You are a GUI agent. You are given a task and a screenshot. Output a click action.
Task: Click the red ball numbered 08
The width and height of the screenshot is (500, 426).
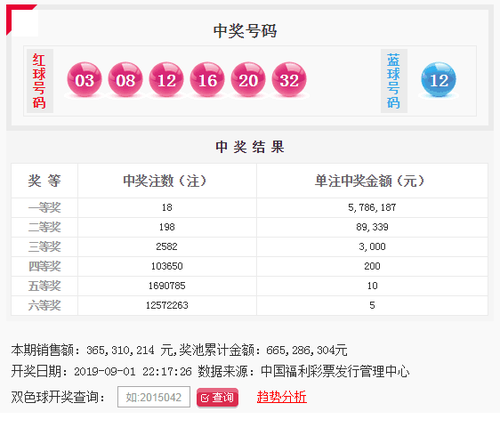pos(125,79)
